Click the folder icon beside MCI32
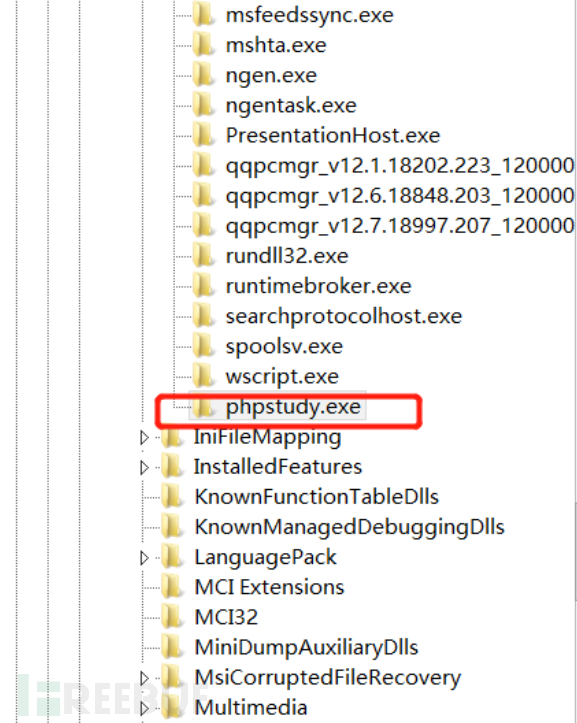This screenshot has height=723, width=577. [172, 617]
